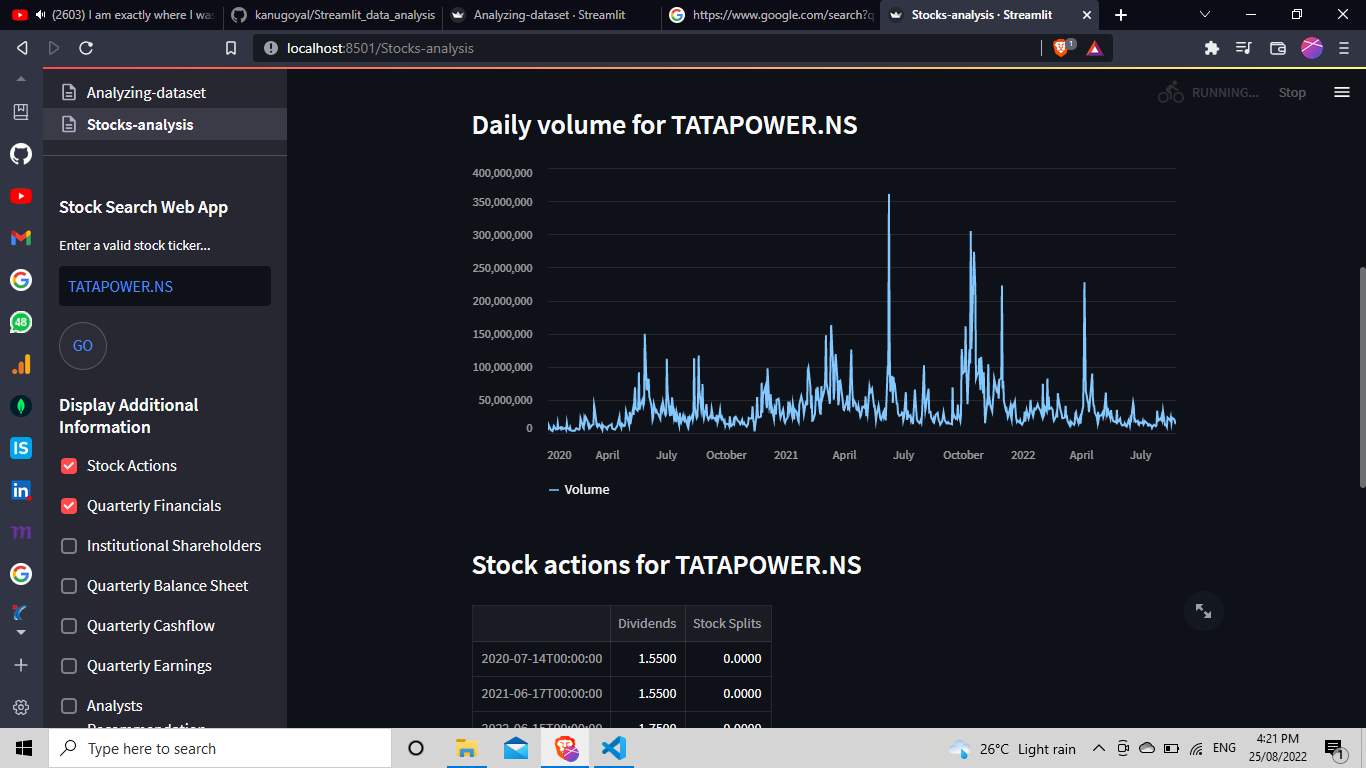Open File Explorer from taskbar

point(466,748)
